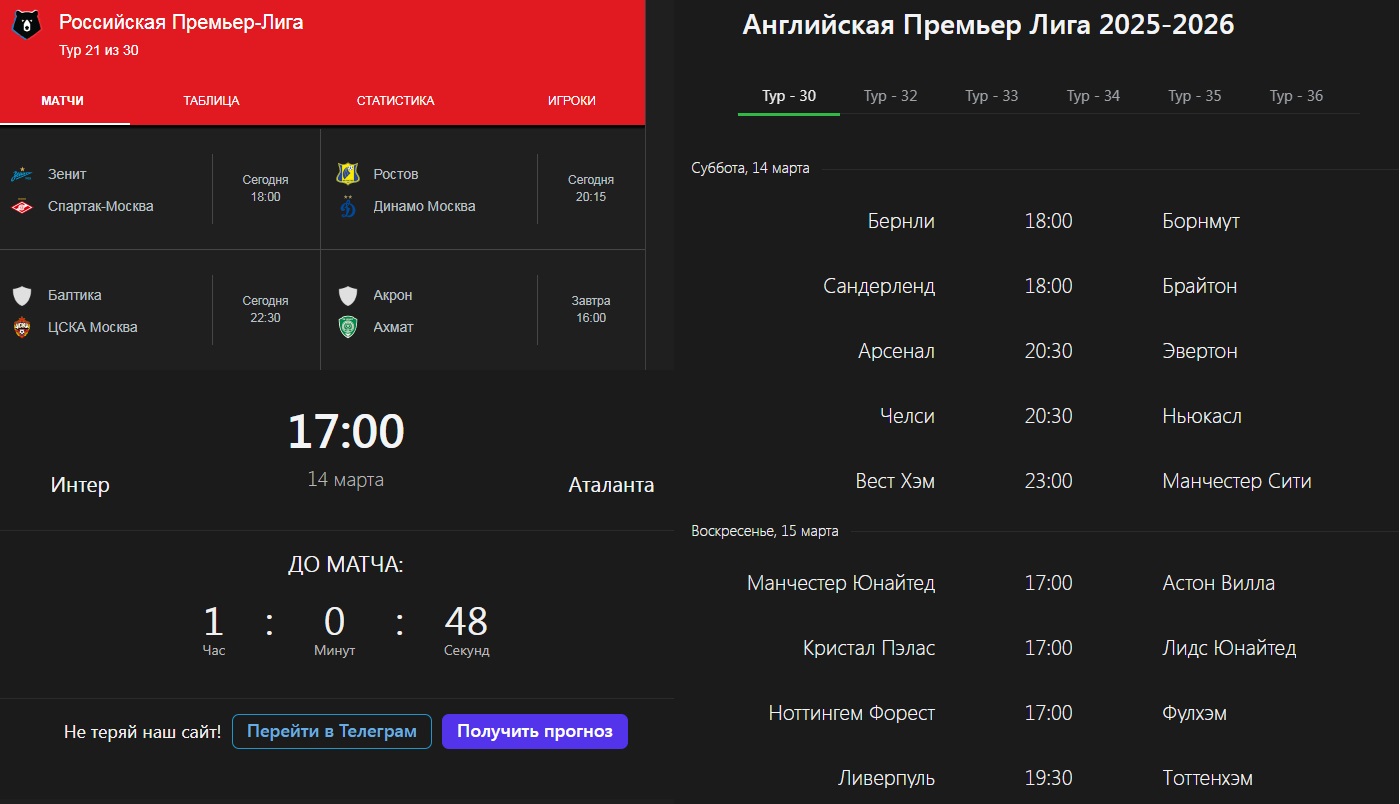Image resolution: width=1400 pixels, height=804 pixels.
Task: Select the Тур - 30 tab
Action: pos(789,96)
